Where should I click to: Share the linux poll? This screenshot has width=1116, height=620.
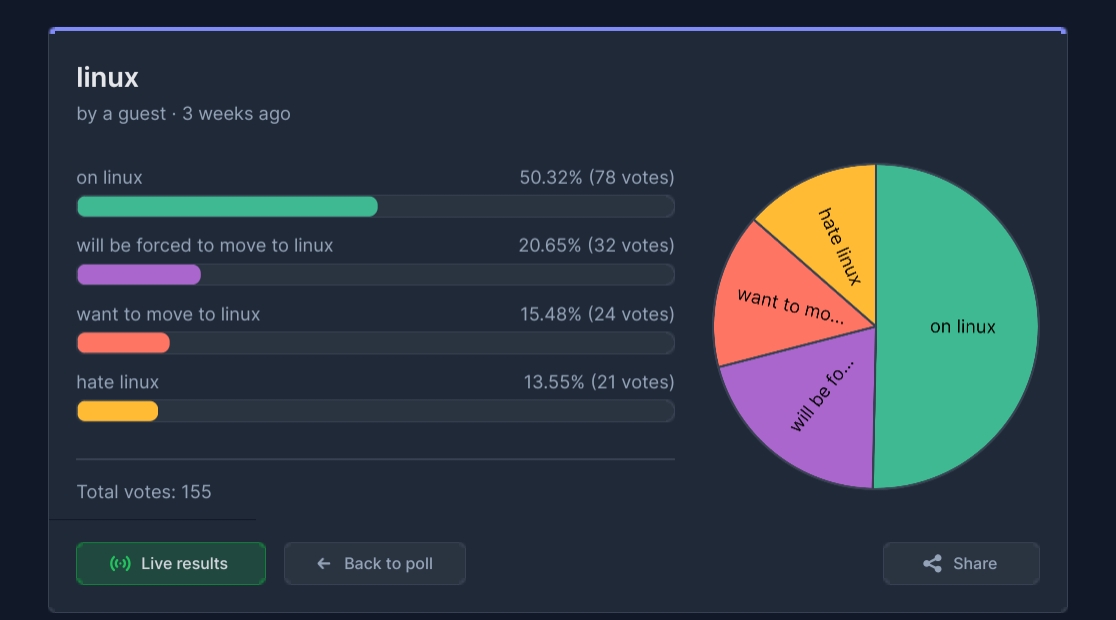[962, 564]
